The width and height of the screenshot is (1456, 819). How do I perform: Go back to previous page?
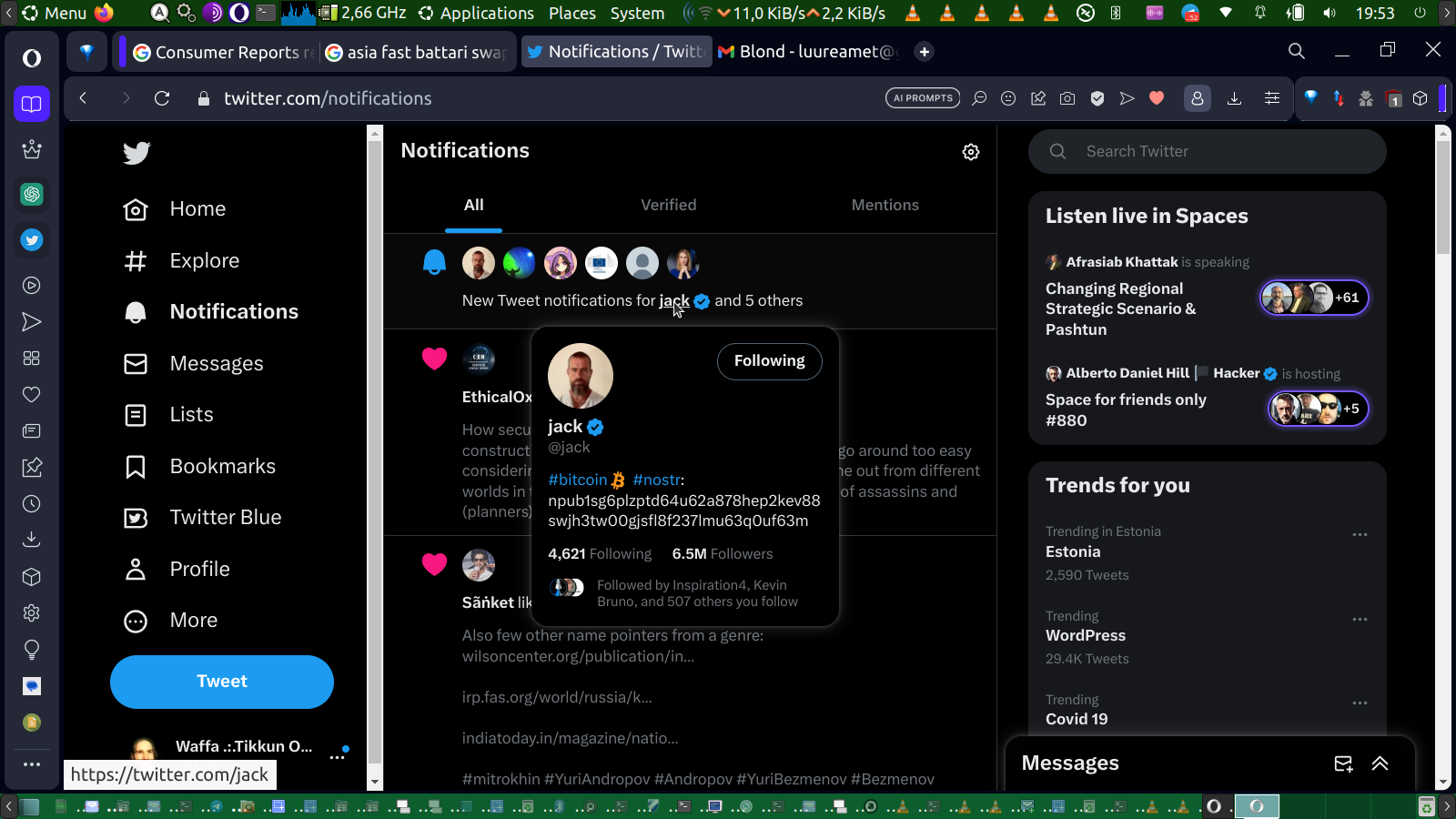click(x=83, y=98)
